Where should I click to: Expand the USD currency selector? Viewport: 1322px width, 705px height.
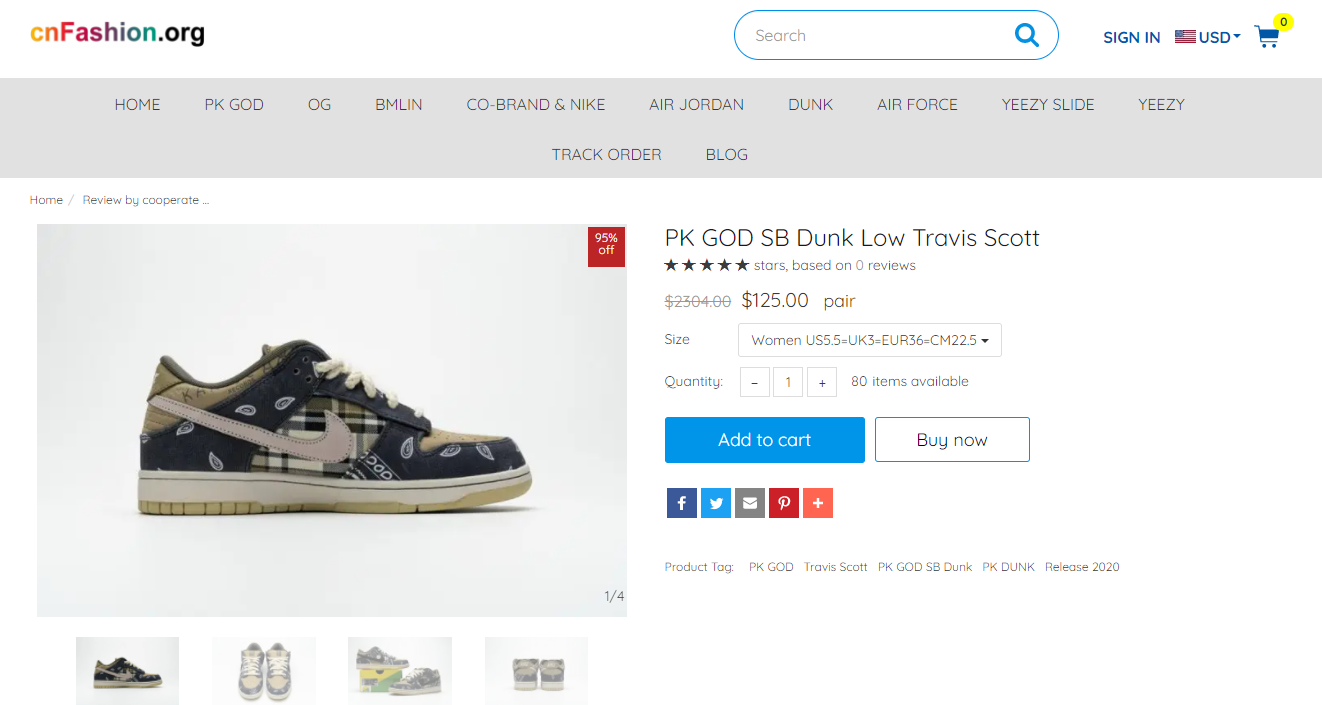pyautogui.click(x=1208, y=37)
